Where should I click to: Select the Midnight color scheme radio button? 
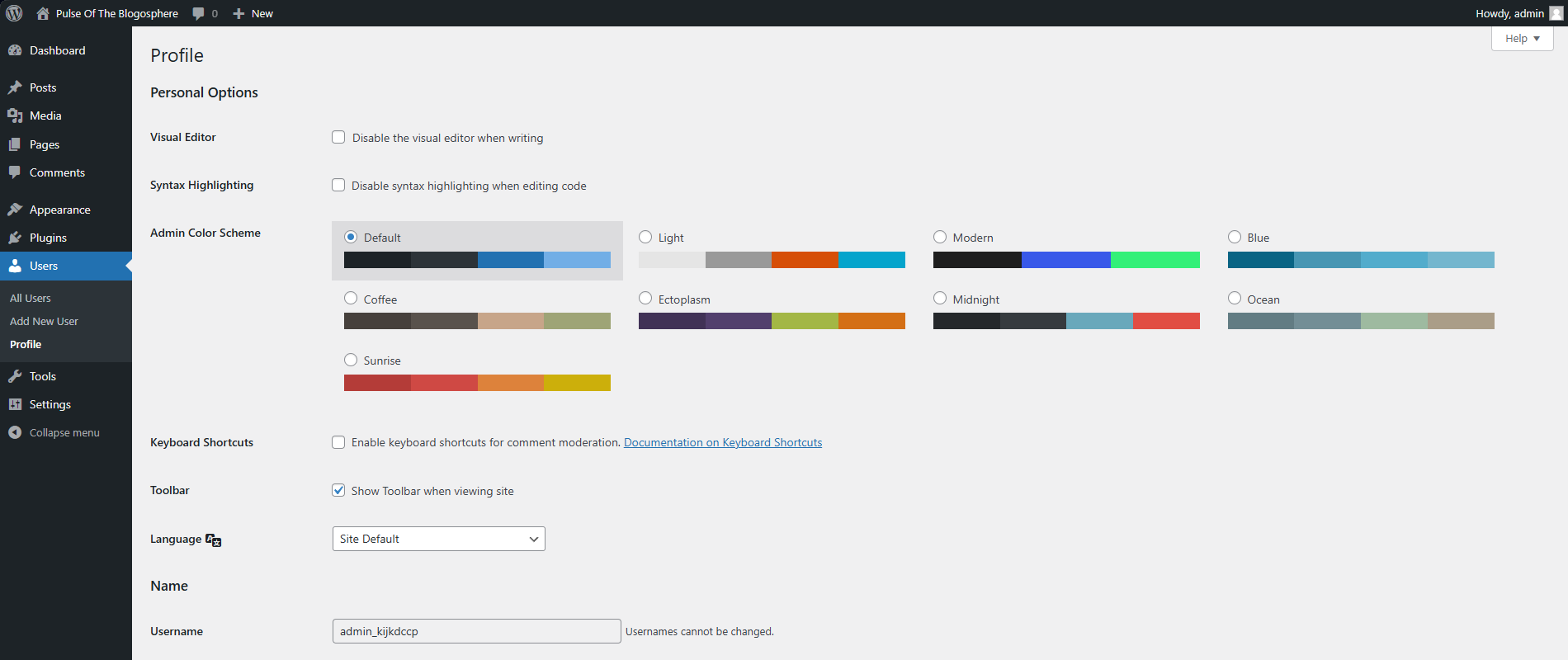(940, 299)
